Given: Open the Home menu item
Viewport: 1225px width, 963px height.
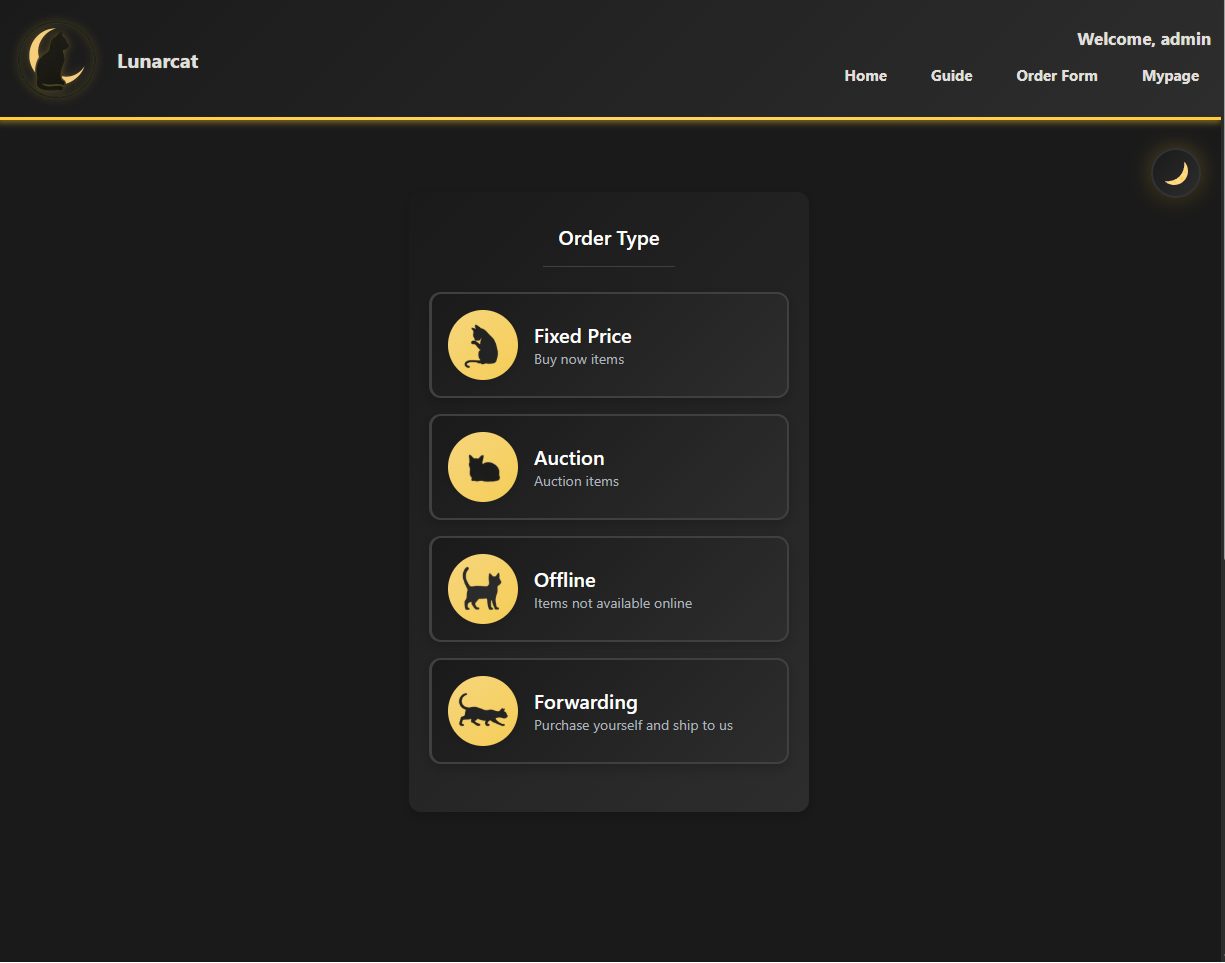Looking at the screenshot, I should point(866,76).
